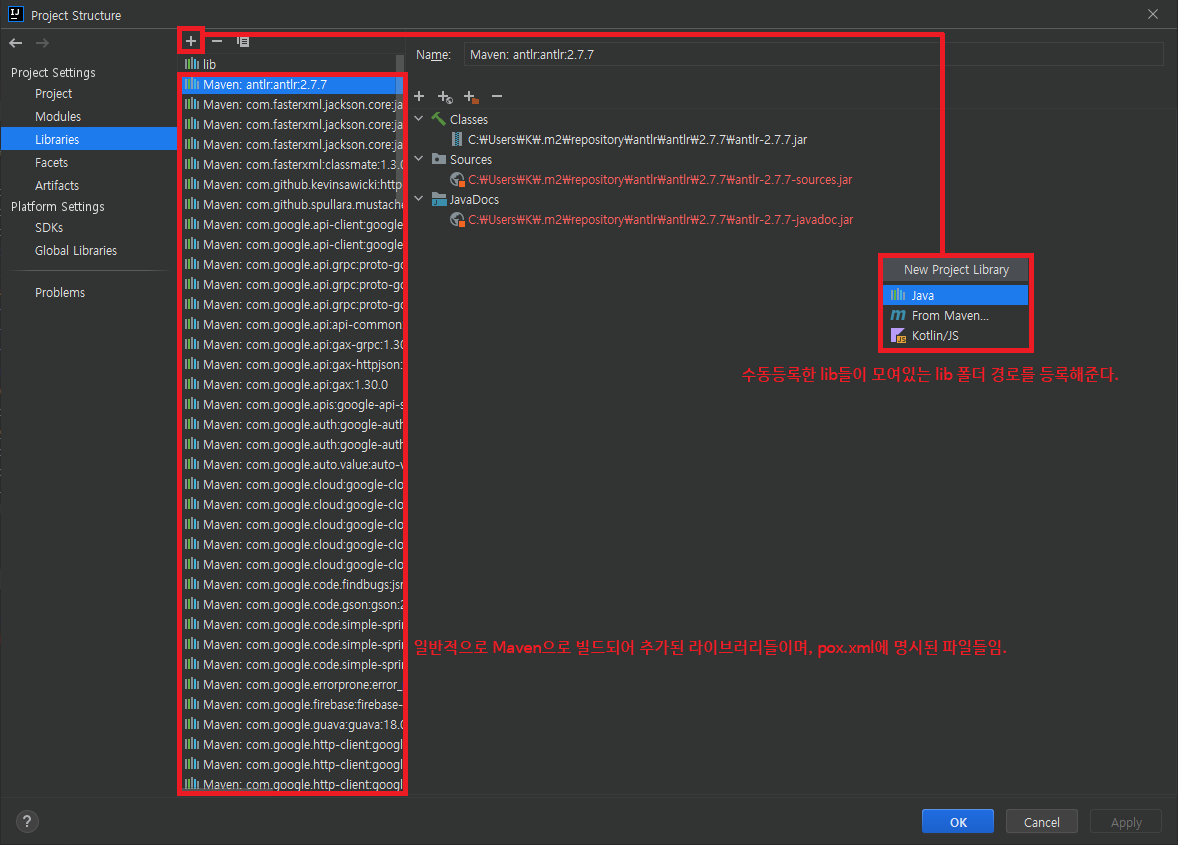Close the Project Structure dialog

click(x=1152, y=14)
